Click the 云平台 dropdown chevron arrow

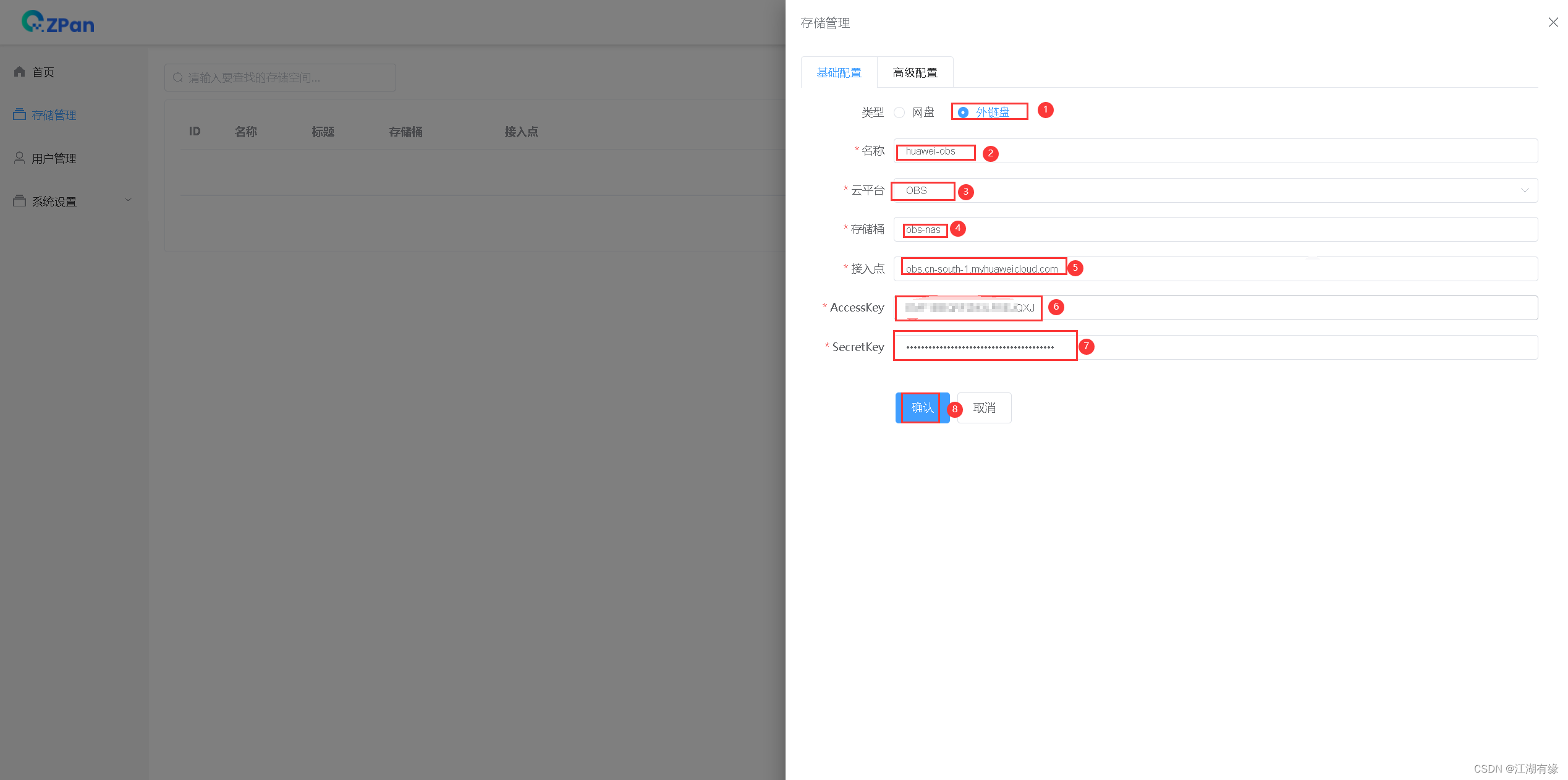1525,190
